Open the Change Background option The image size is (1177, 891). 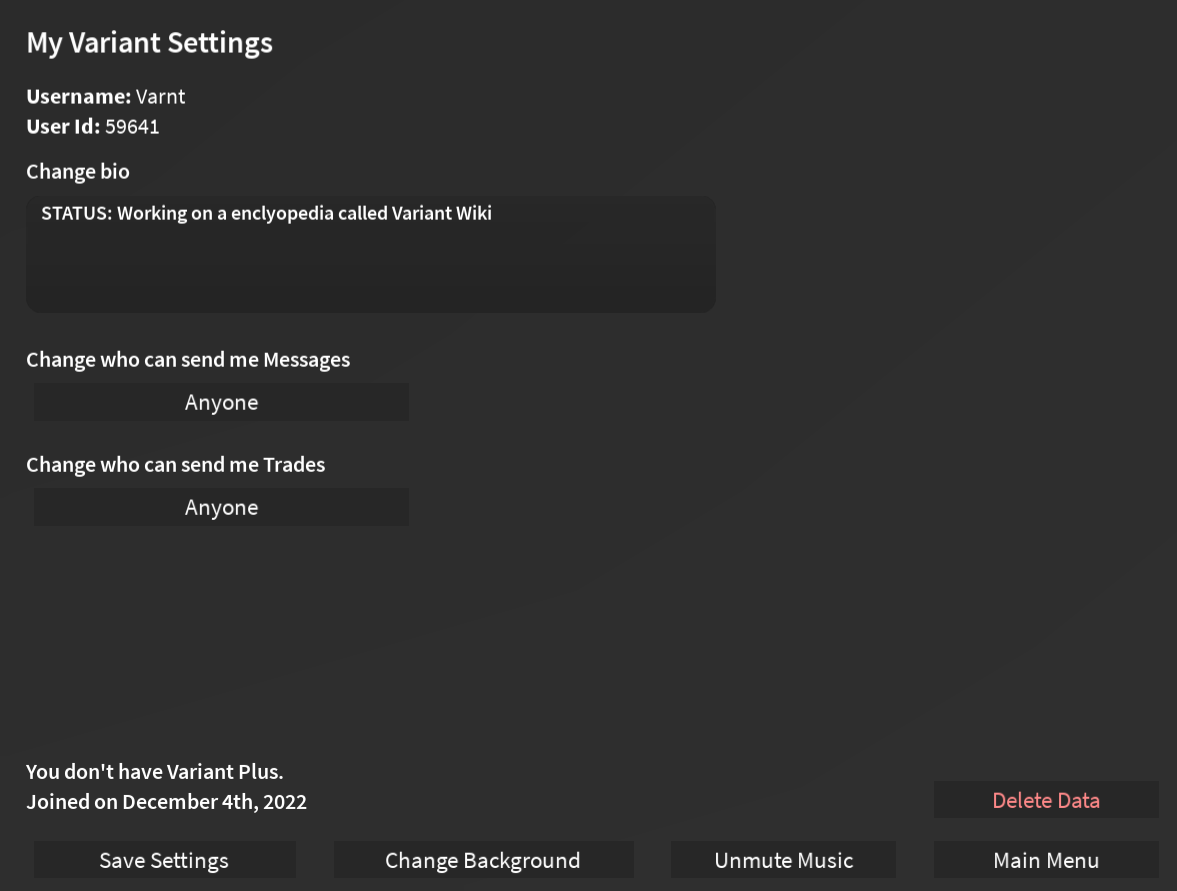pos(483,859)
